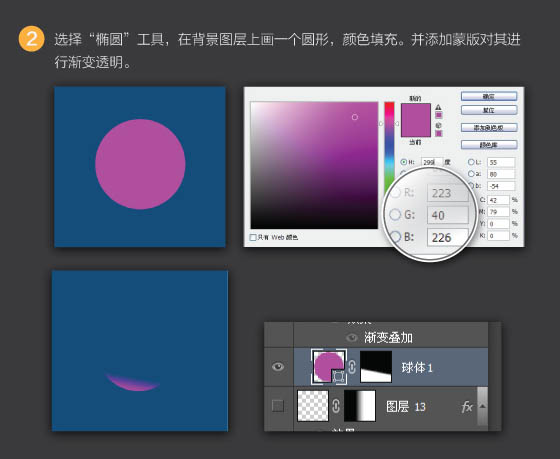560x459 pixels.
Task: Click the small gamut-correction color swatch
Action: point(439,115)
